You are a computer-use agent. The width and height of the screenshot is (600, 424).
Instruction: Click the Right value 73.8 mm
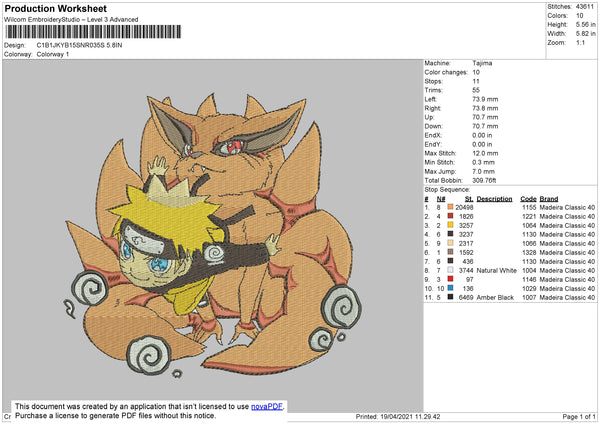pyautogui.click(x=485, y=108)
